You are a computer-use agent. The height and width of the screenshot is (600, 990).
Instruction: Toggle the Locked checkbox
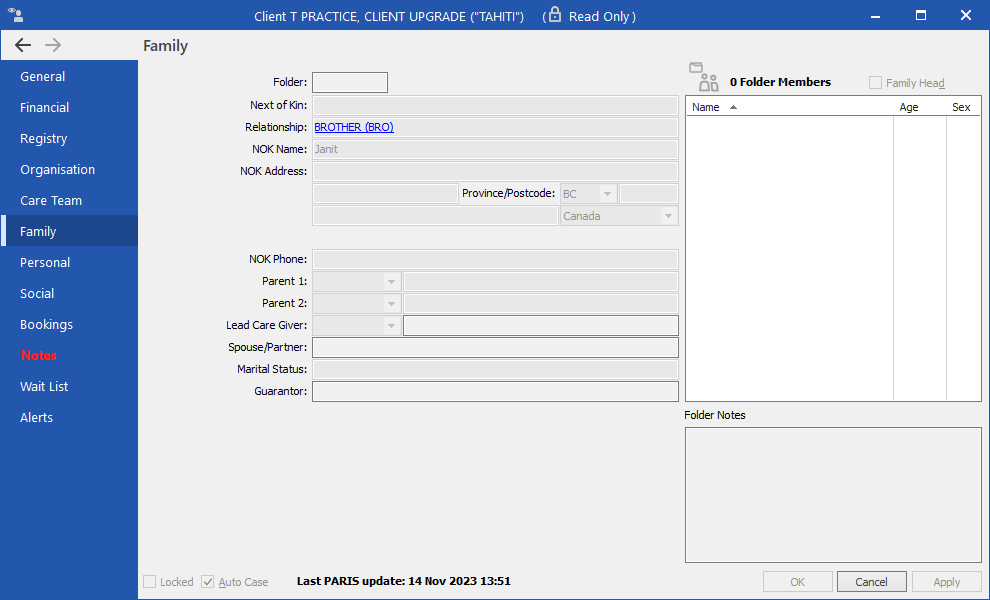point(149,581)
